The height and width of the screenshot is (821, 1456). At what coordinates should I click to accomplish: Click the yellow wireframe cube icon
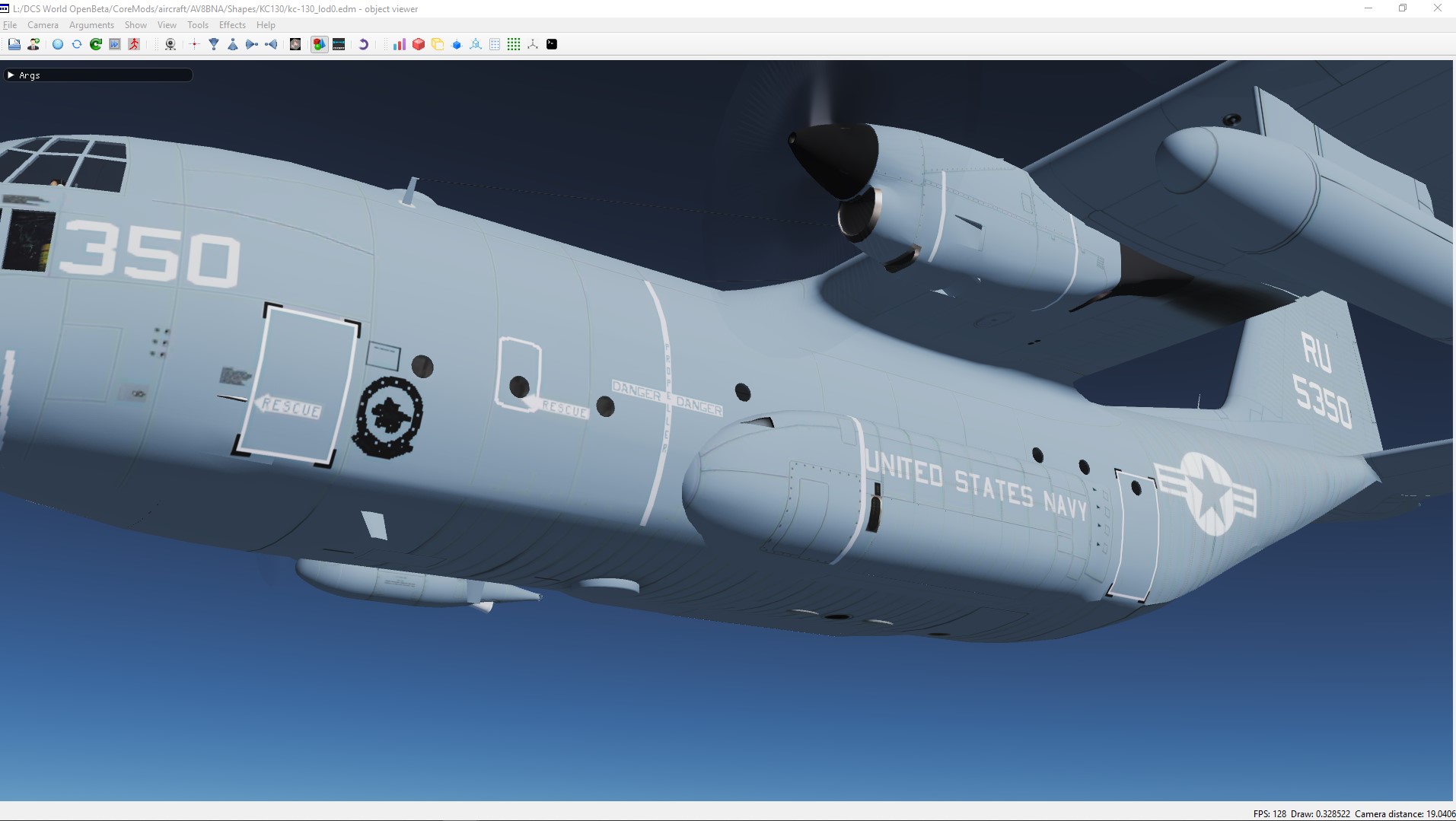click(438, 44)
